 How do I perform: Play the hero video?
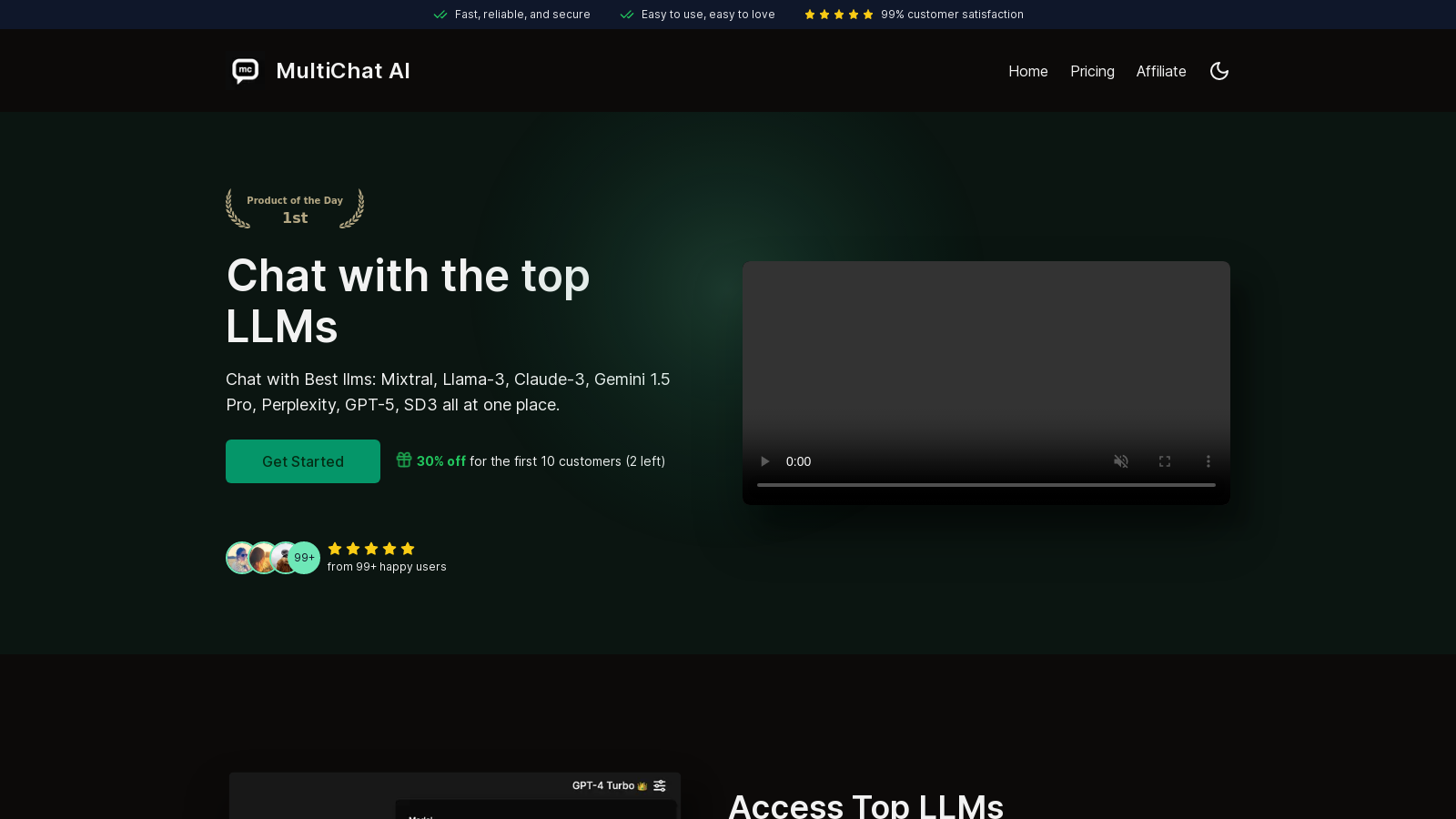click(764, 461)
